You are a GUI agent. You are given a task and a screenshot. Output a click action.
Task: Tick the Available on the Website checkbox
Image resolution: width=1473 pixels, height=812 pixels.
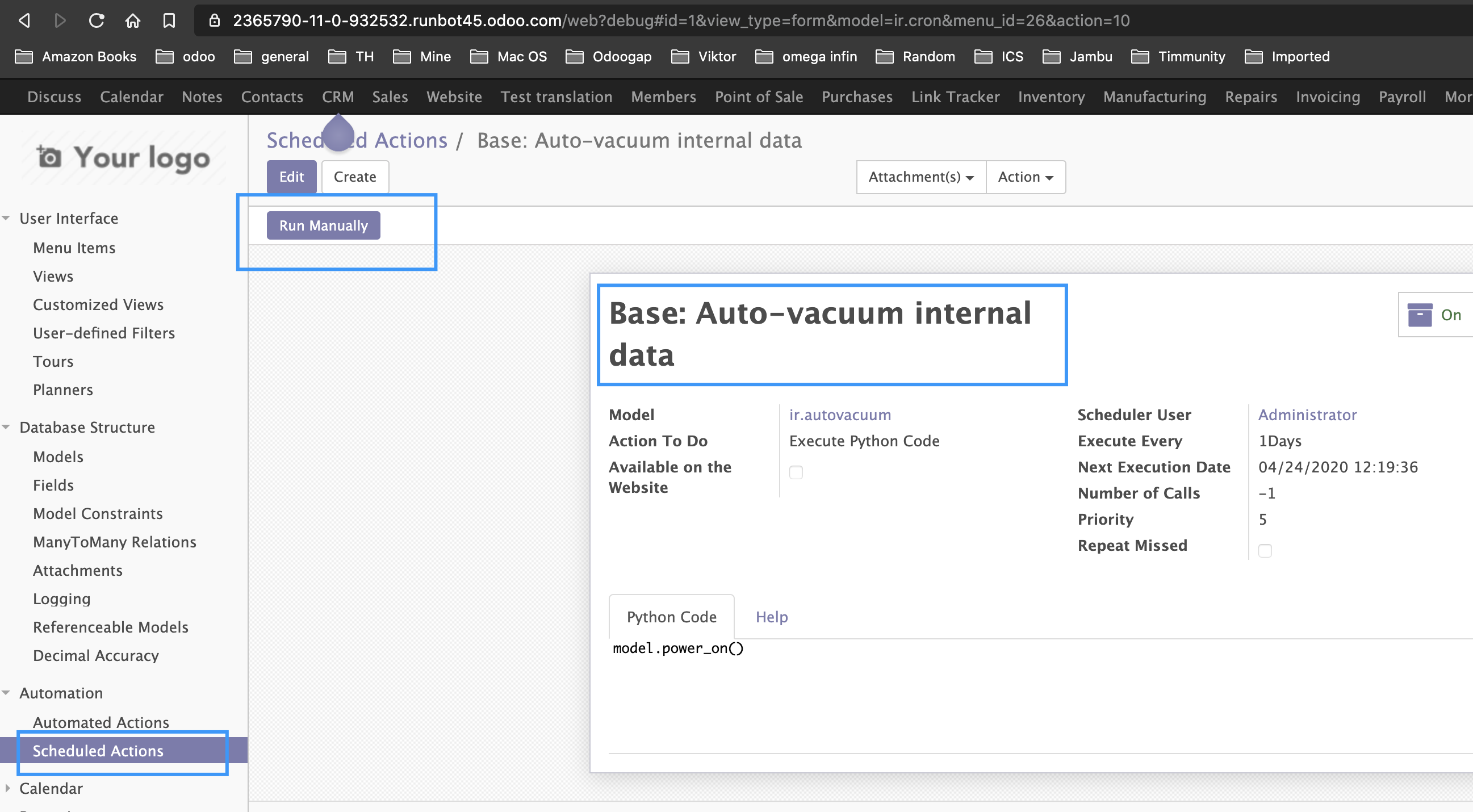(796, 472)
